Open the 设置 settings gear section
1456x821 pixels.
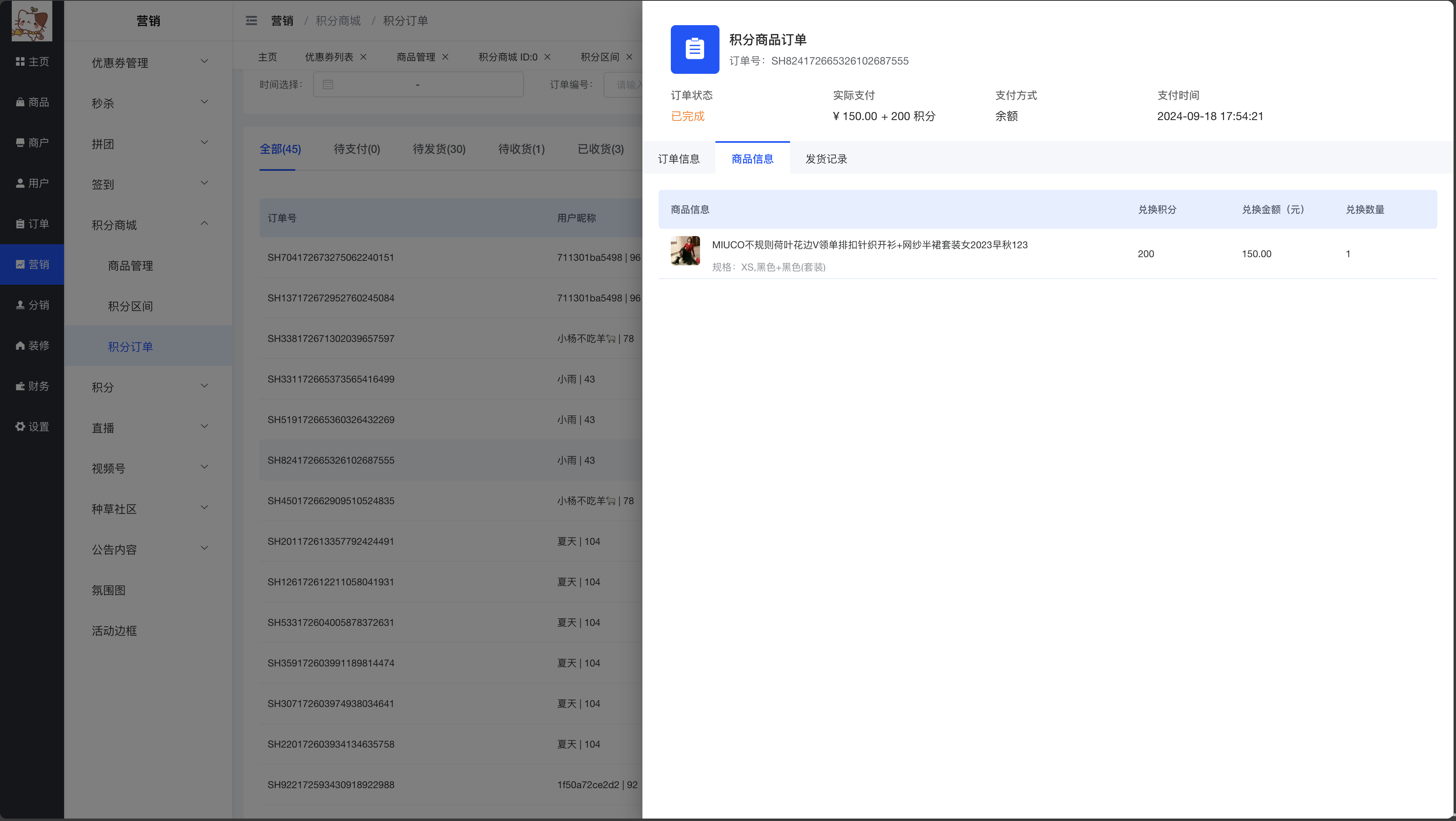click(x=32, y=427)
